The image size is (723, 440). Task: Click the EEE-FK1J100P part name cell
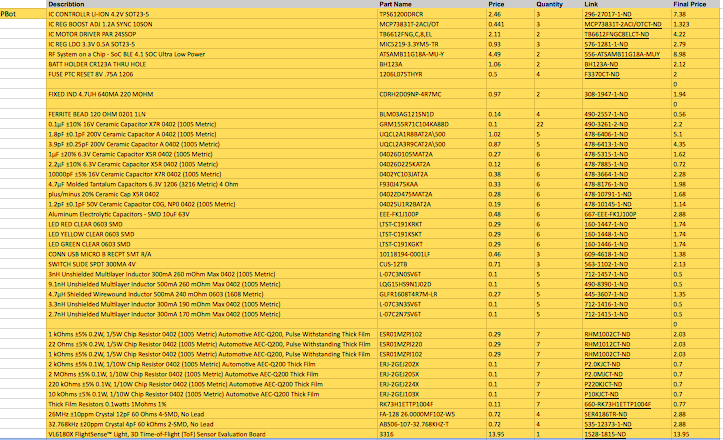pos(432,214)
